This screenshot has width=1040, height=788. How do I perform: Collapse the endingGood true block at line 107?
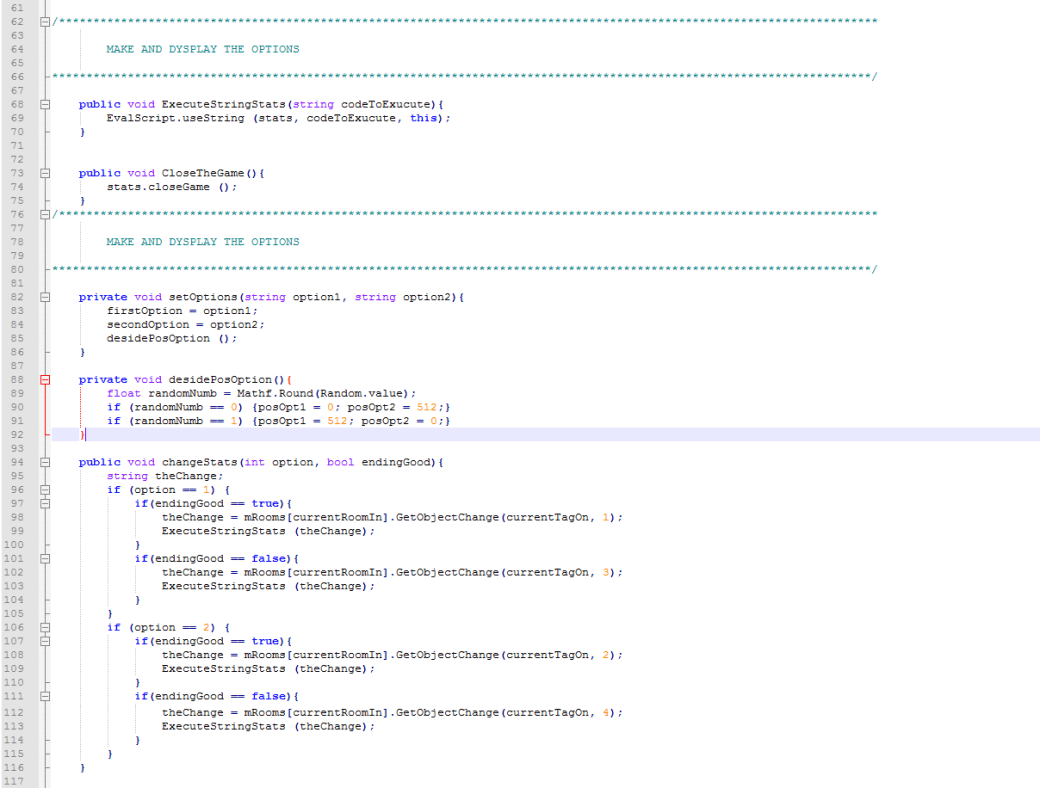tap(45, 641)
